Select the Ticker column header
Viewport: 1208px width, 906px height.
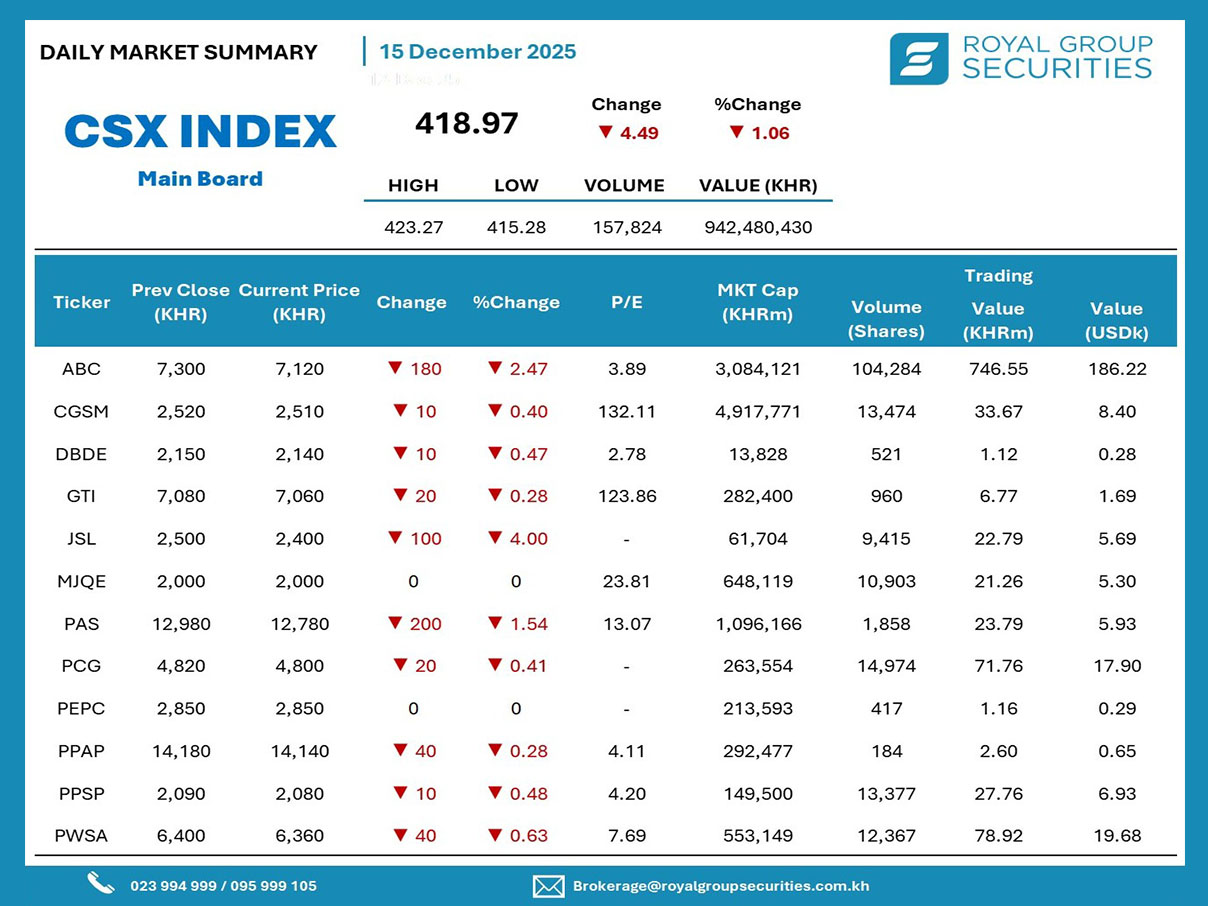pyautogui.click(x=81, y=302)
